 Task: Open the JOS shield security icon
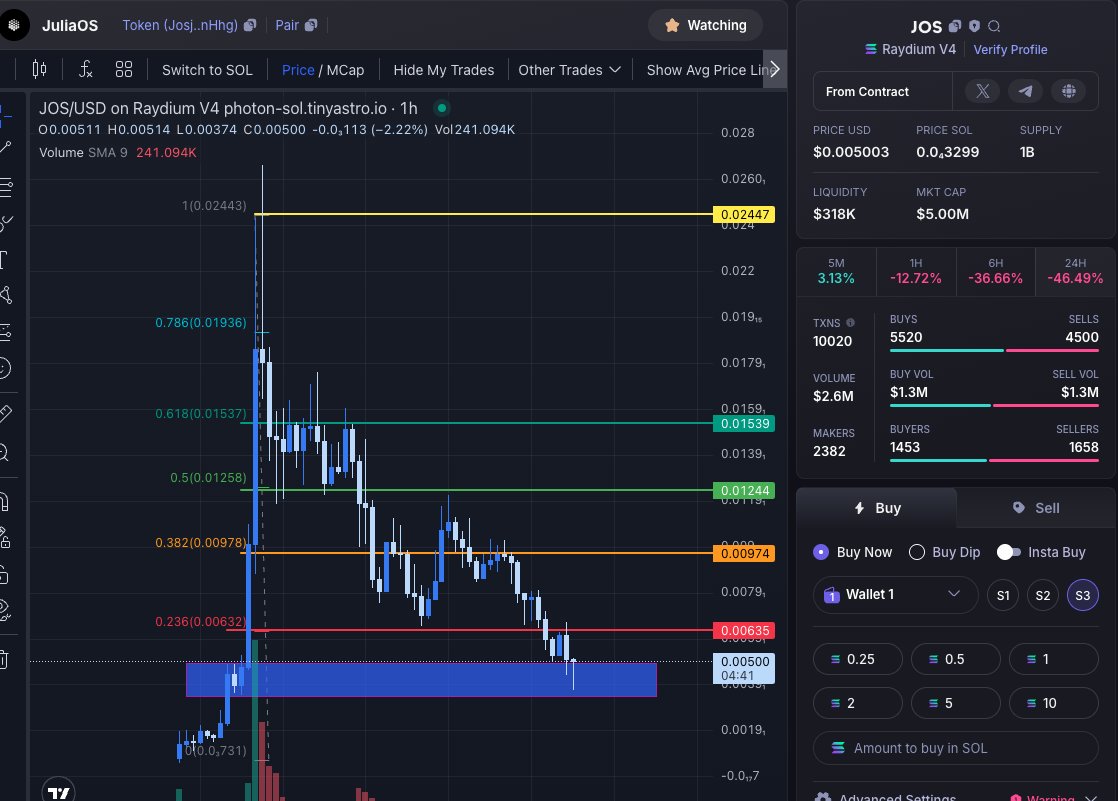point(975,26)
